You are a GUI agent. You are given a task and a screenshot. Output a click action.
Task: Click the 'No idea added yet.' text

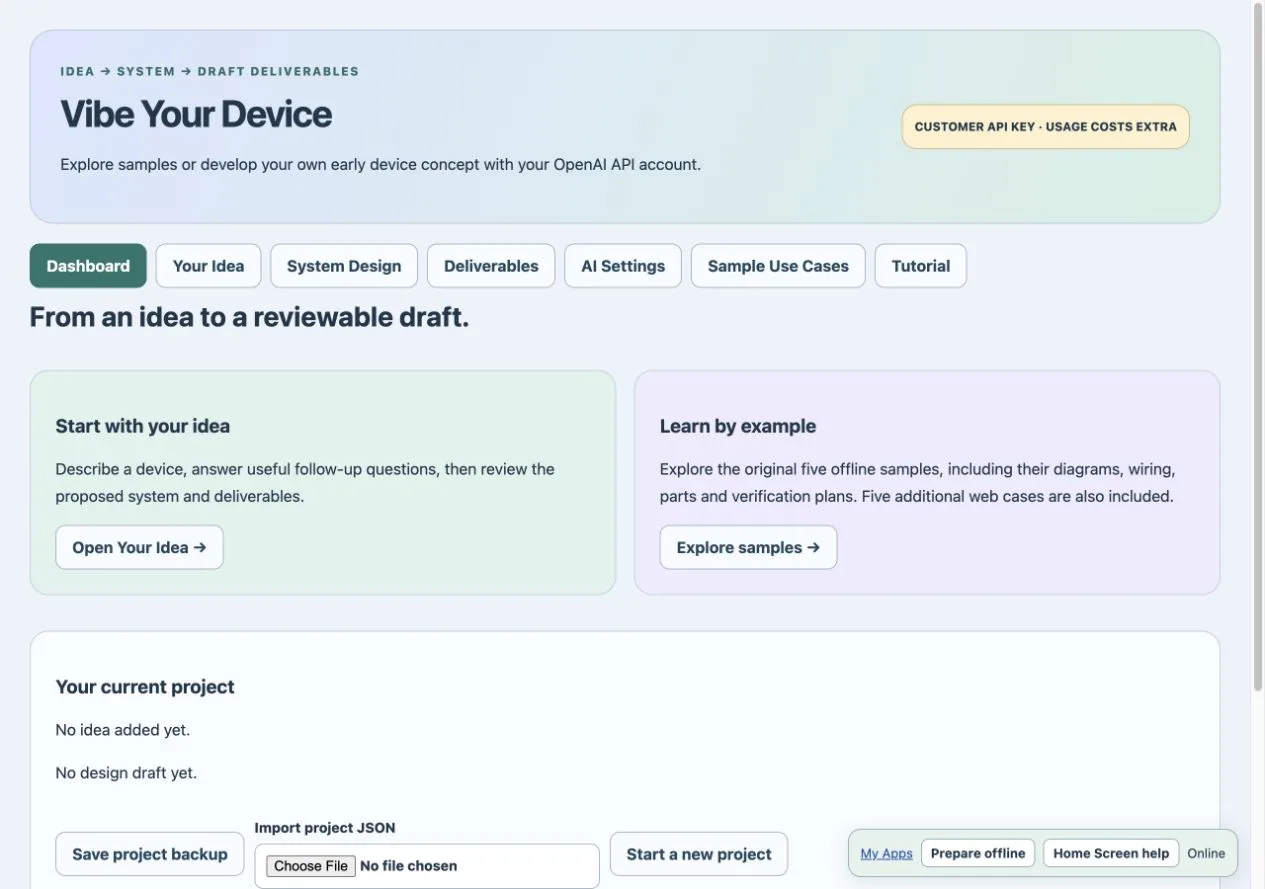pos(123,730)
